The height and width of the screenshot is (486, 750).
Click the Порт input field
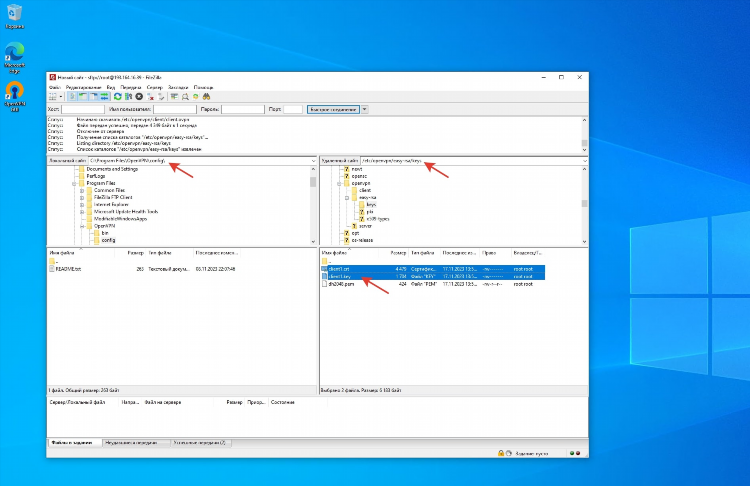293,110
